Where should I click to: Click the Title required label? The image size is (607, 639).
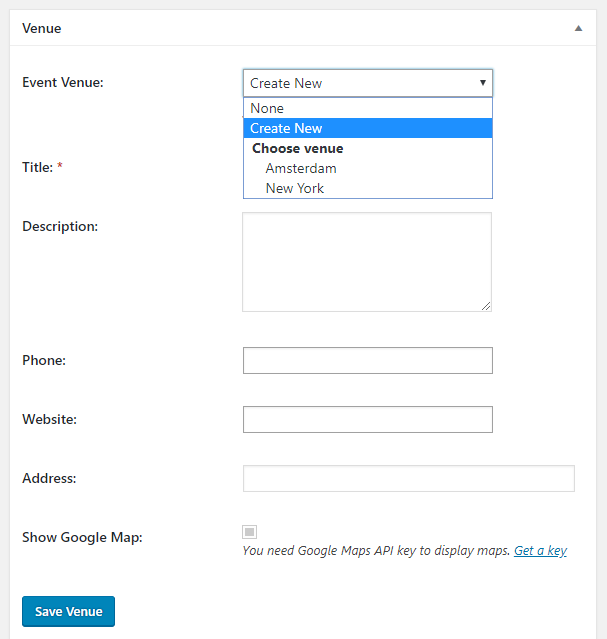42,167
